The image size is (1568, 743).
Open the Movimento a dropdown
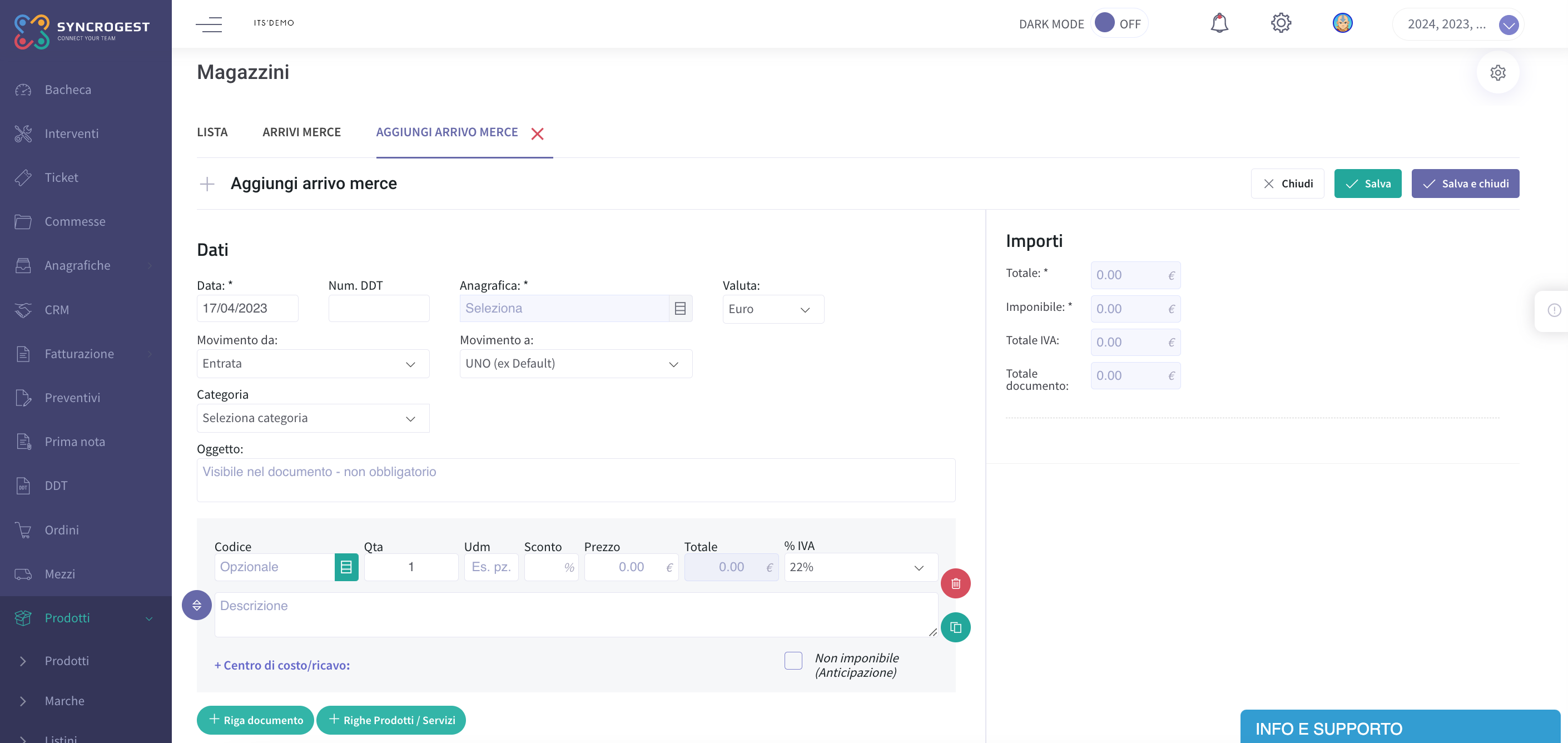click(x=576, y=364)
